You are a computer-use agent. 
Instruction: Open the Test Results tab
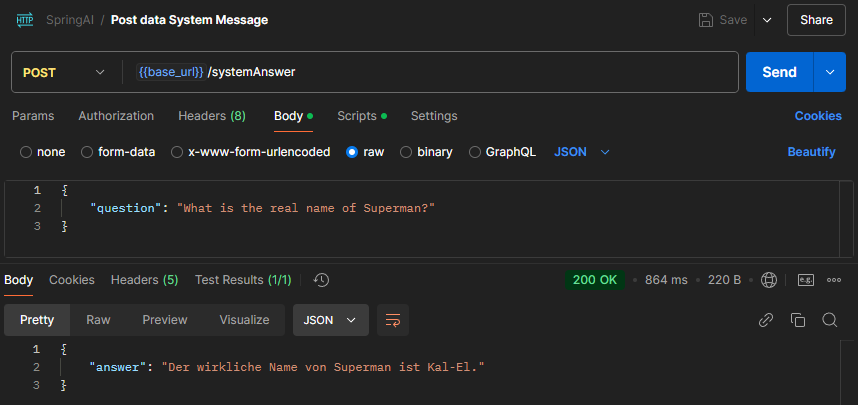pyautogui.click(x=243, y=280)
